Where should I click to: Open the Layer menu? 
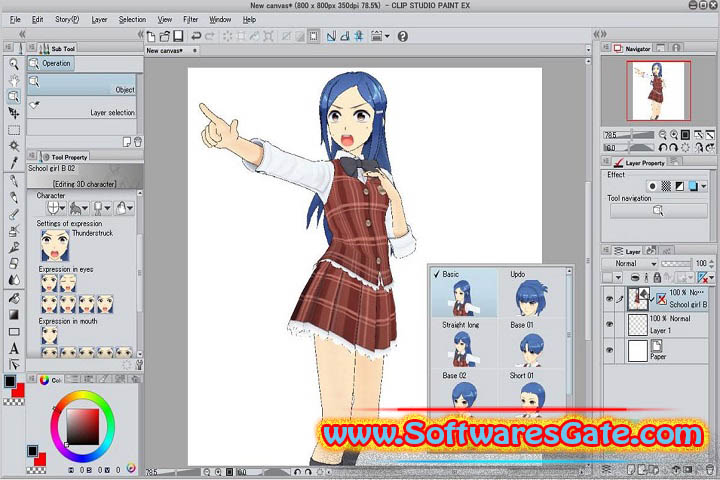coord(99,19)
